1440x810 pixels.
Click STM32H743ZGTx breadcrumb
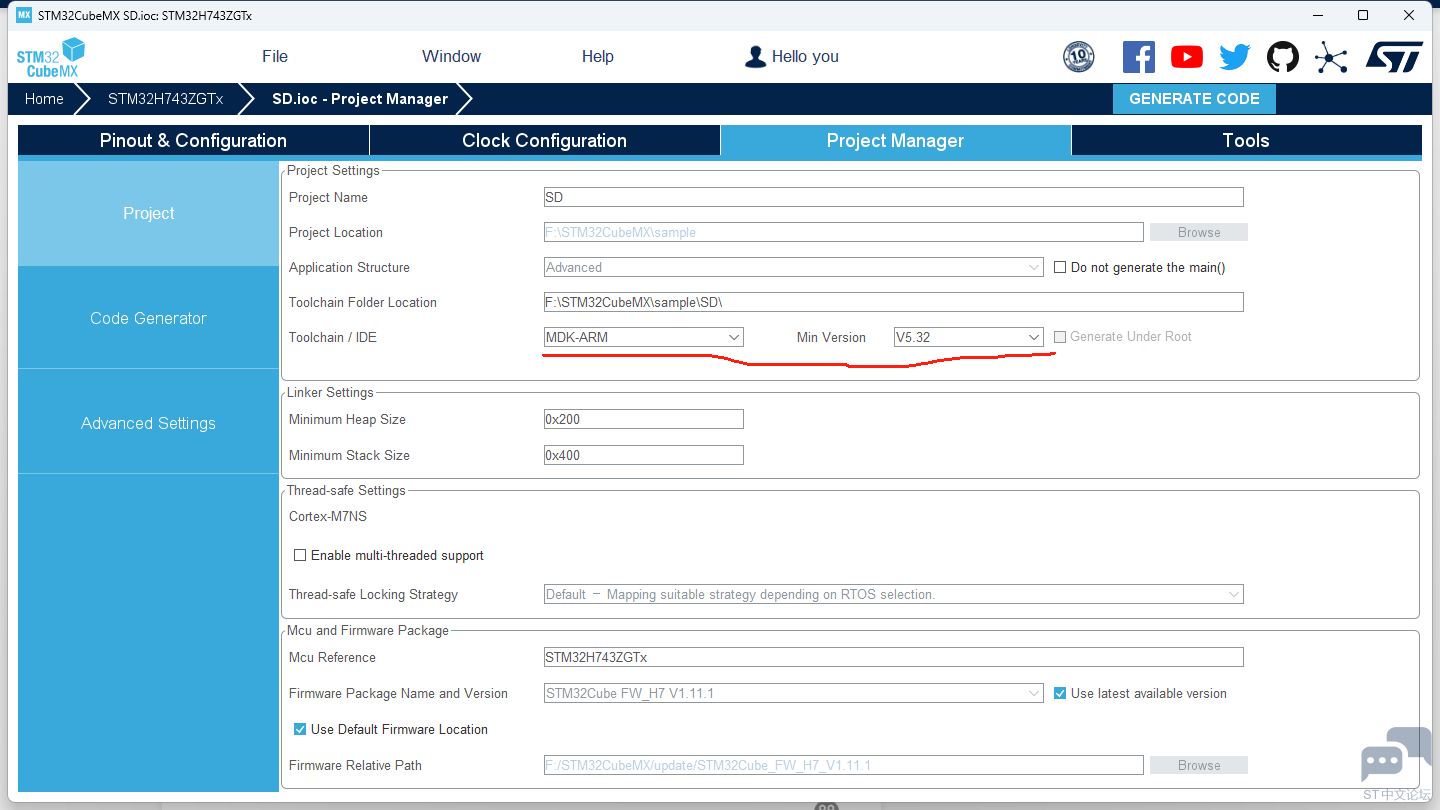pyautogui.click(x=166, y=99)
